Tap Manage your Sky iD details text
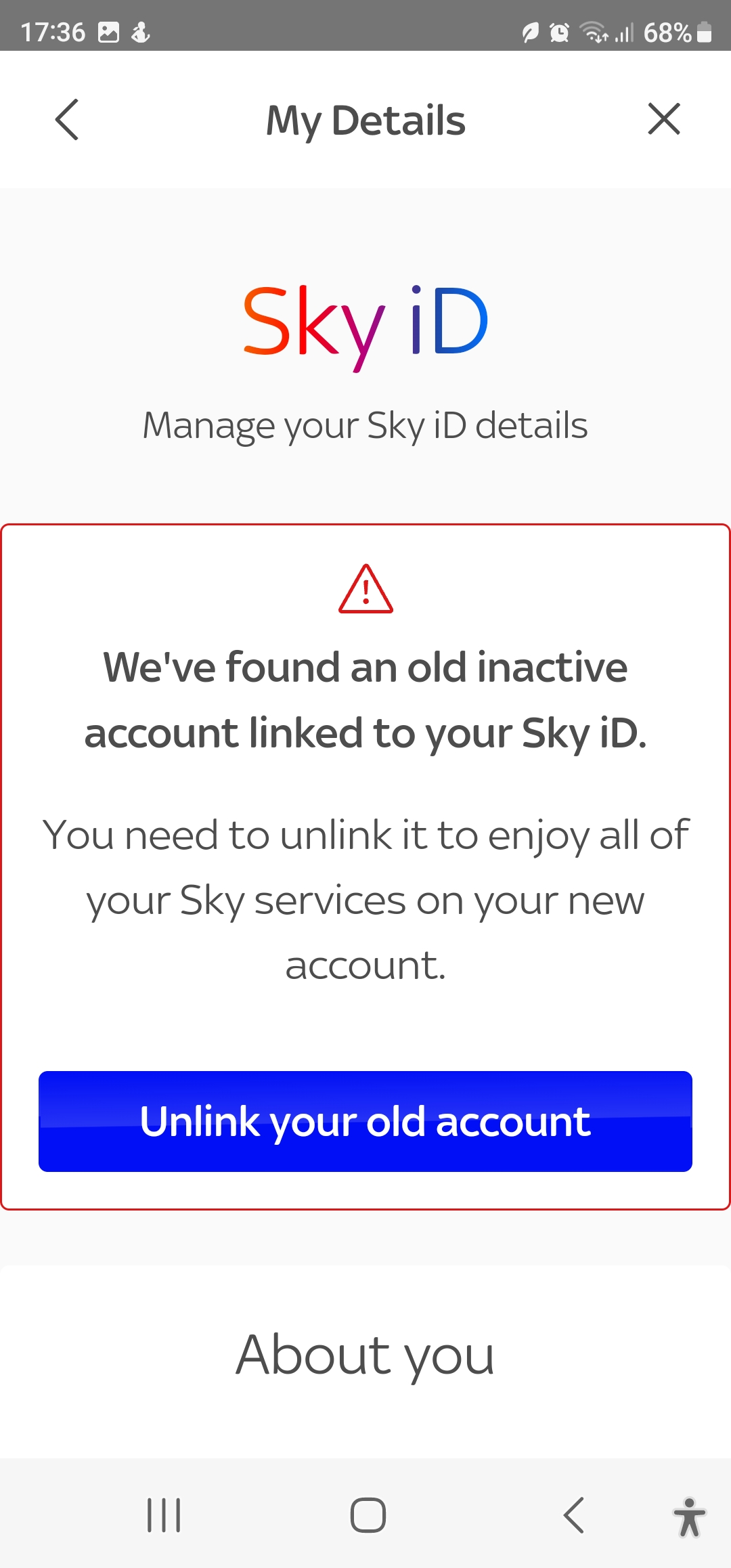The width and height of the screenshot is (731, 1568). pyautogui.click(x=365, y=424)
